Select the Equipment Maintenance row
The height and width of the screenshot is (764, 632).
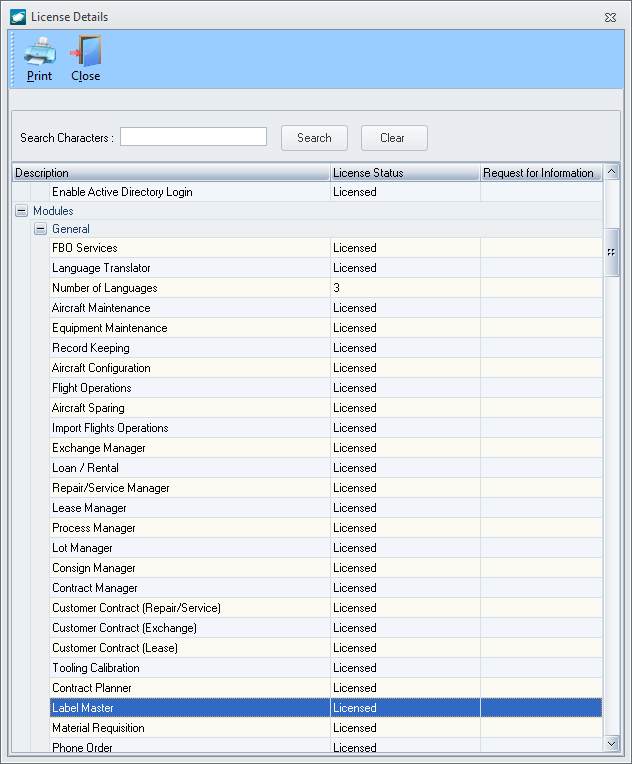coord(326,328)
